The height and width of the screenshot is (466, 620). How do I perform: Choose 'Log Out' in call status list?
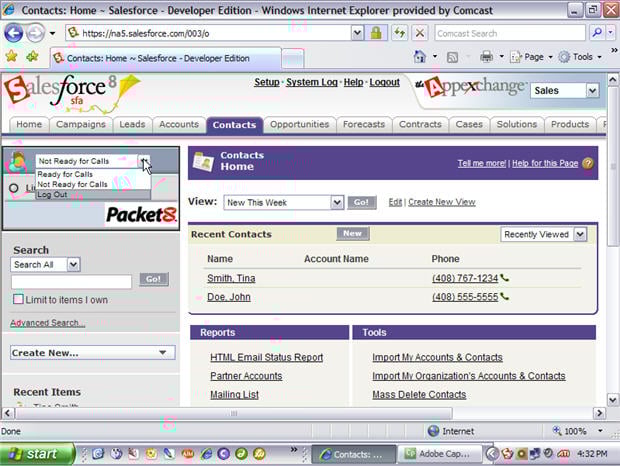pos(52,194)
